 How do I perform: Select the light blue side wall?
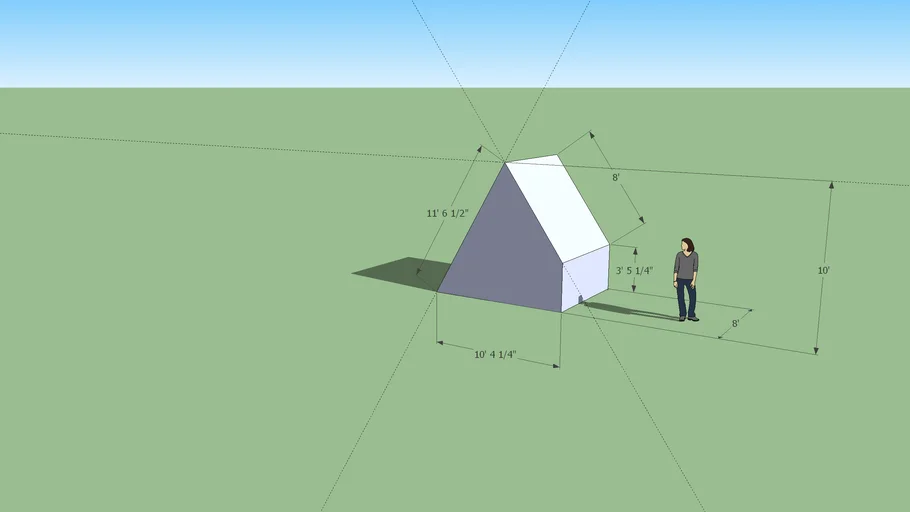[586, 278]
